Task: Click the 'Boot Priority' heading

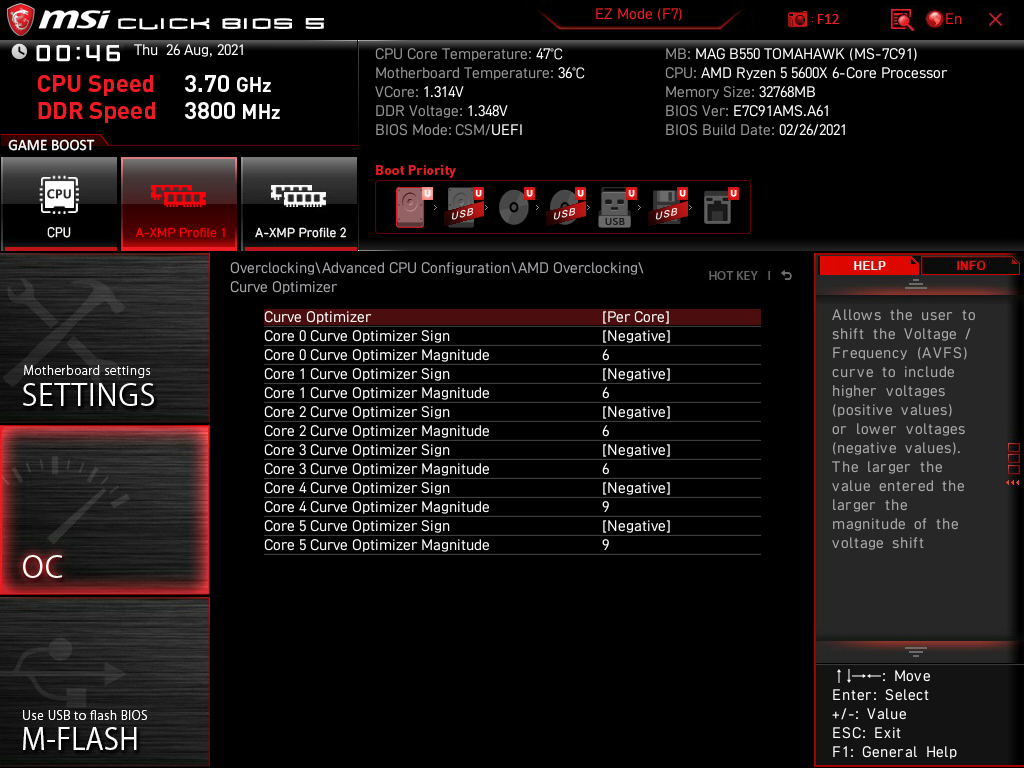Action: (x=415, y=170)
